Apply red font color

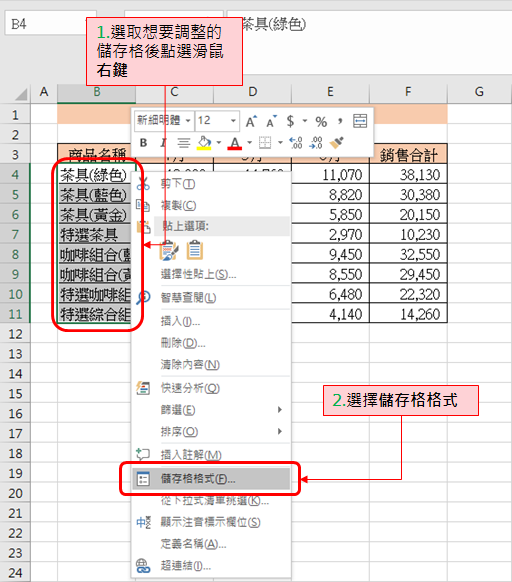click(x=235, y=143)
